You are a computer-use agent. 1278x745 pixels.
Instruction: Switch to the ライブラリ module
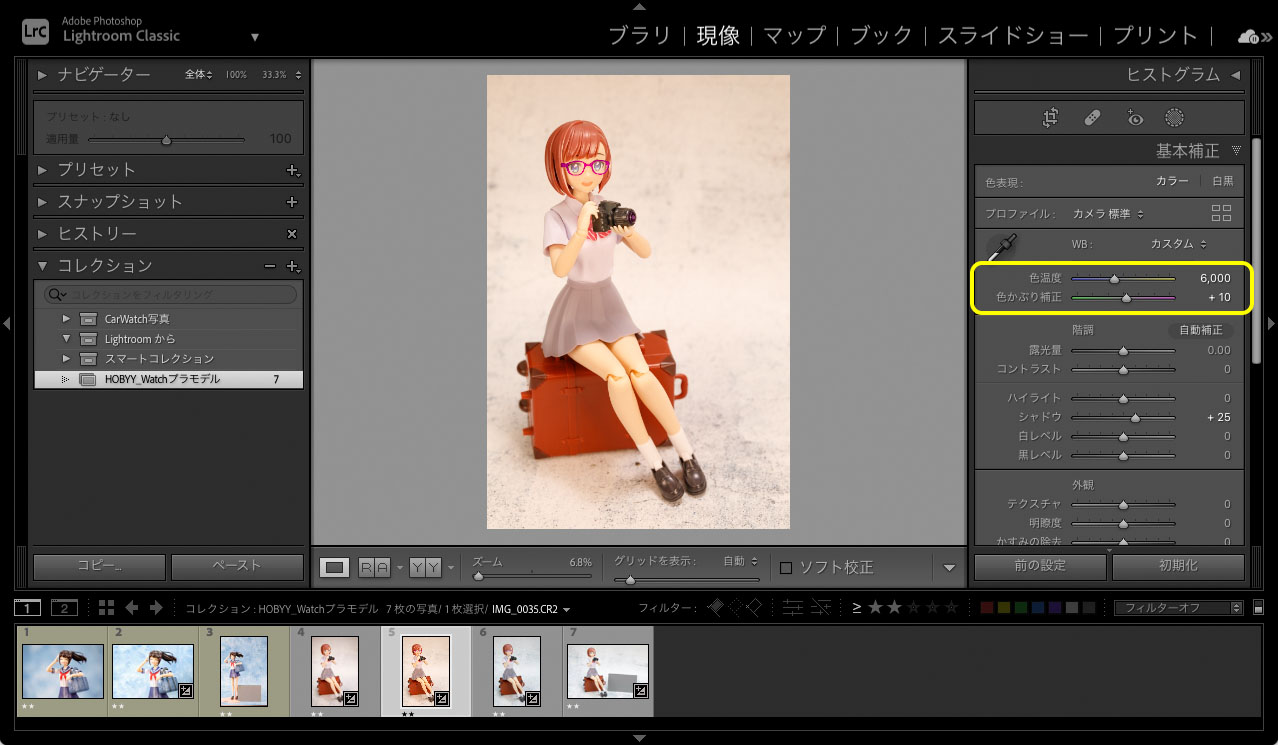coord(640,36)
